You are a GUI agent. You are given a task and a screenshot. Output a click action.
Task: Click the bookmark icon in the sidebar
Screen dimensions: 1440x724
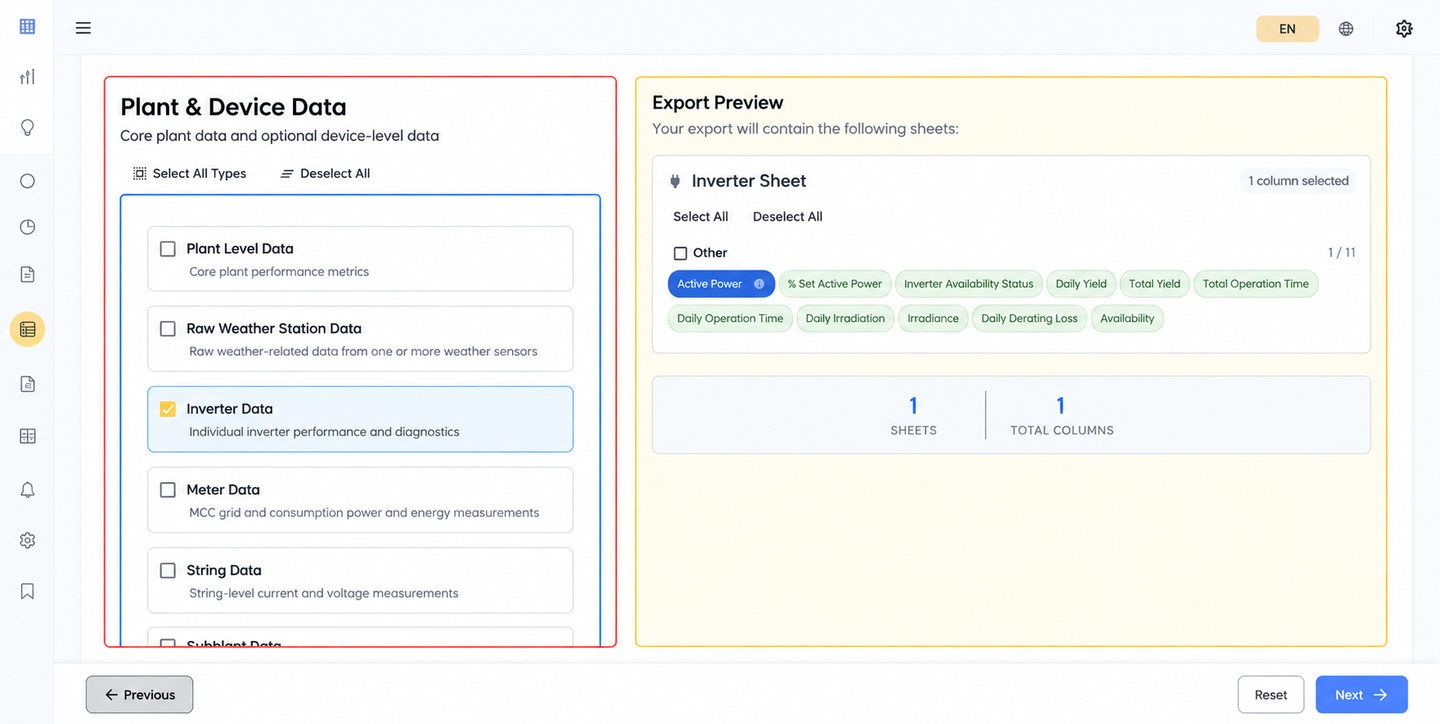[x=27, y=591]
